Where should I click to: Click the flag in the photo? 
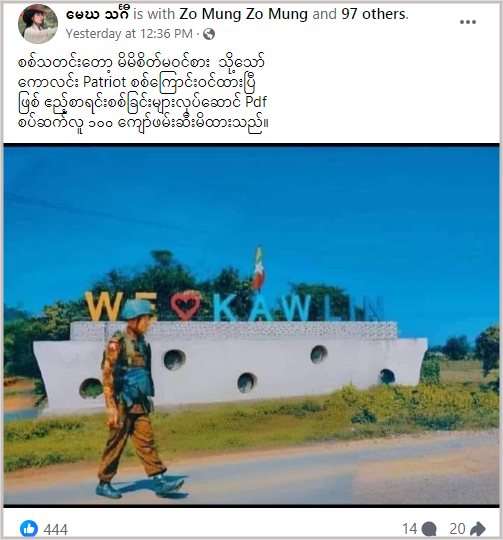(258, 268)
